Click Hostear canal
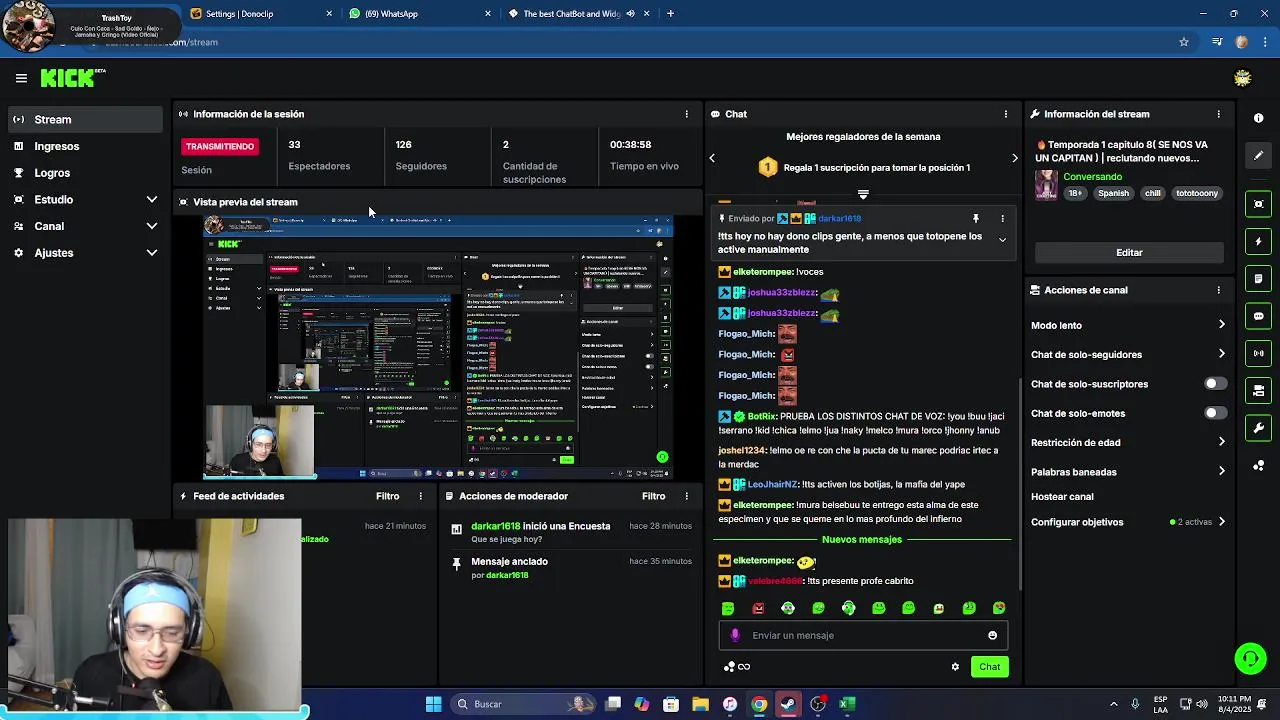Screen dimensions: 1280x720 tap(1062, 497)
